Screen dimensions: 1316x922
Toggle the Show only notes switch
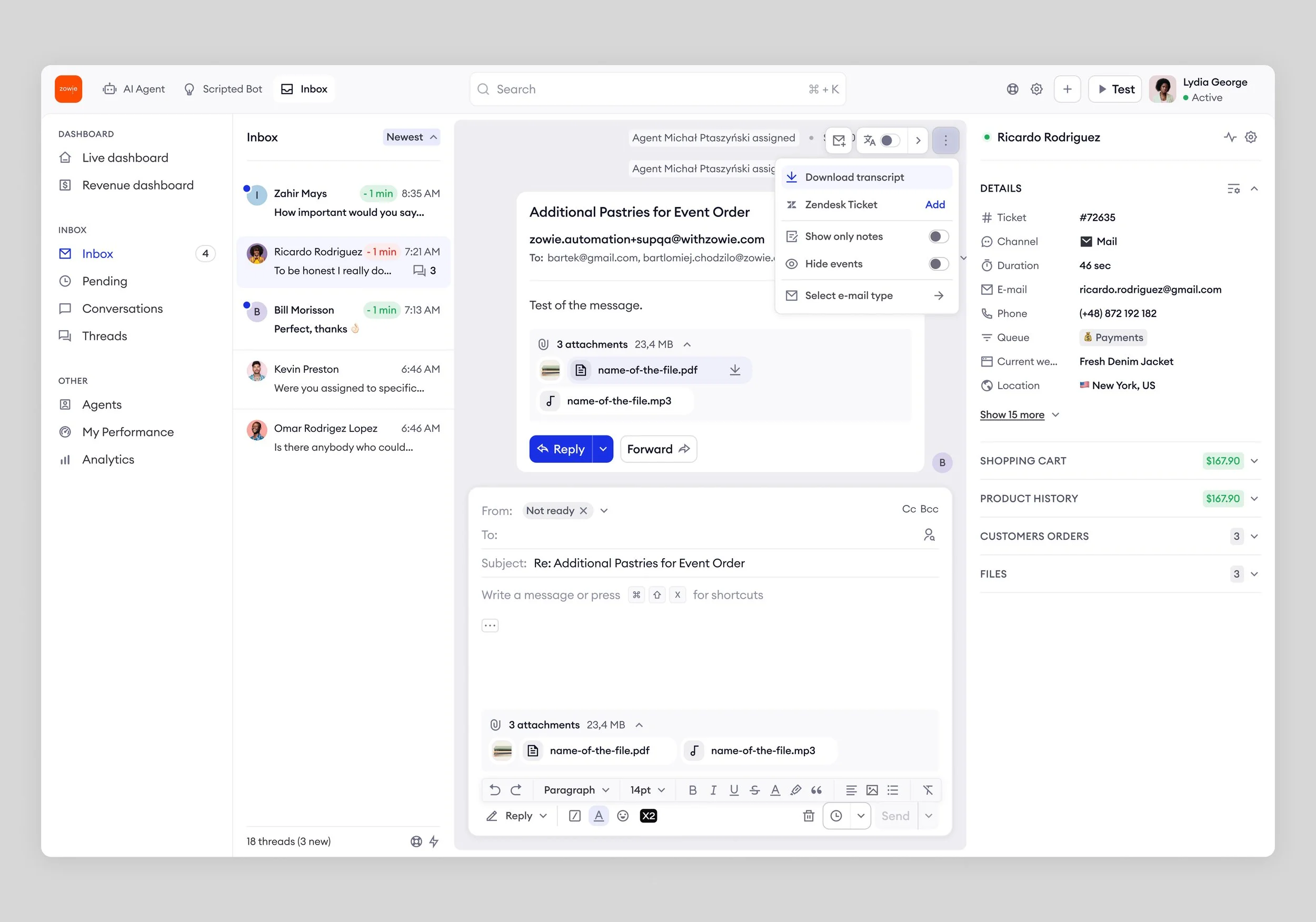click(x=938, y=236)
